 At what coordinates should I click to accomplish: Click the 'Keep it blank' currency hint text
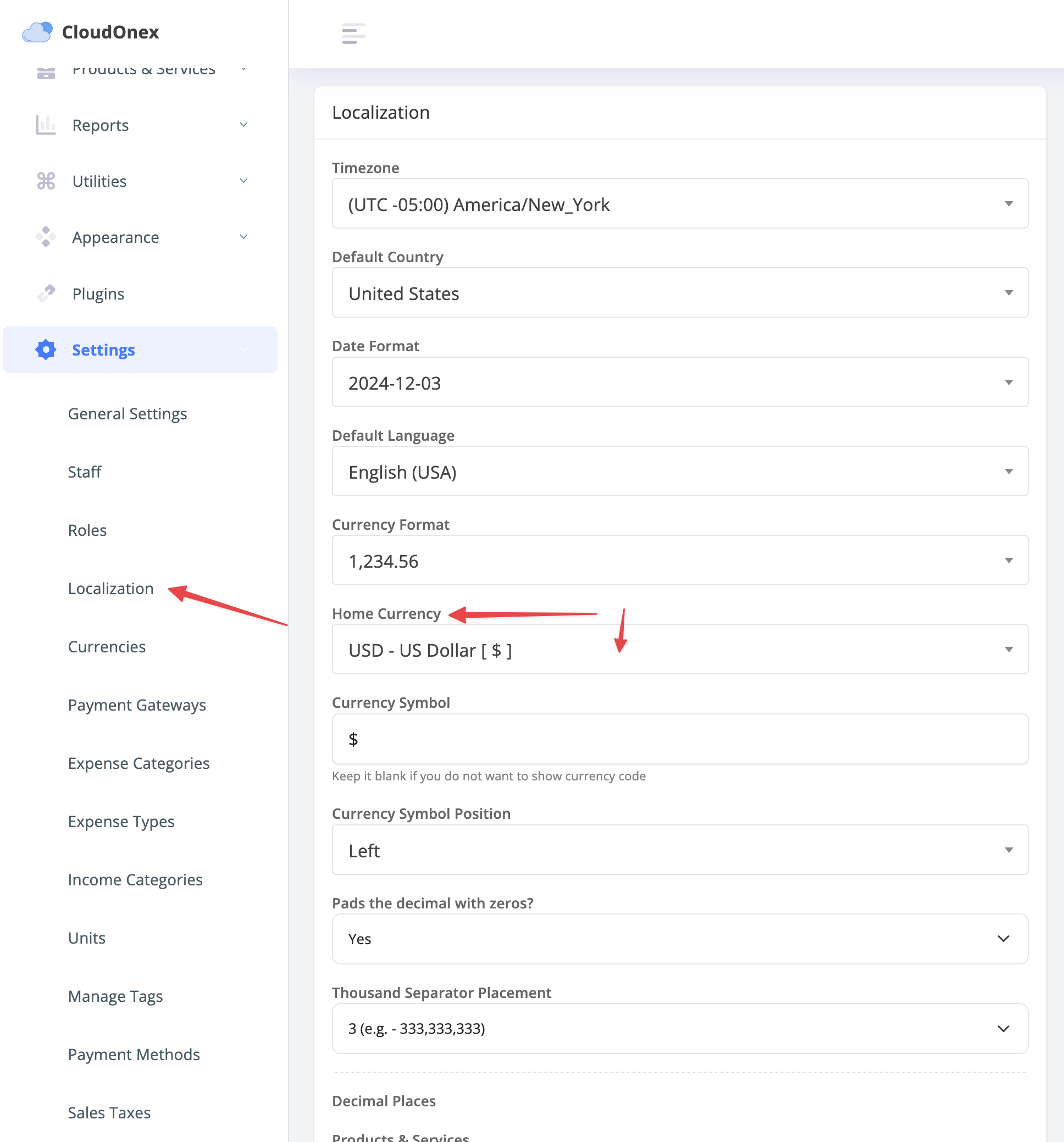489,776
